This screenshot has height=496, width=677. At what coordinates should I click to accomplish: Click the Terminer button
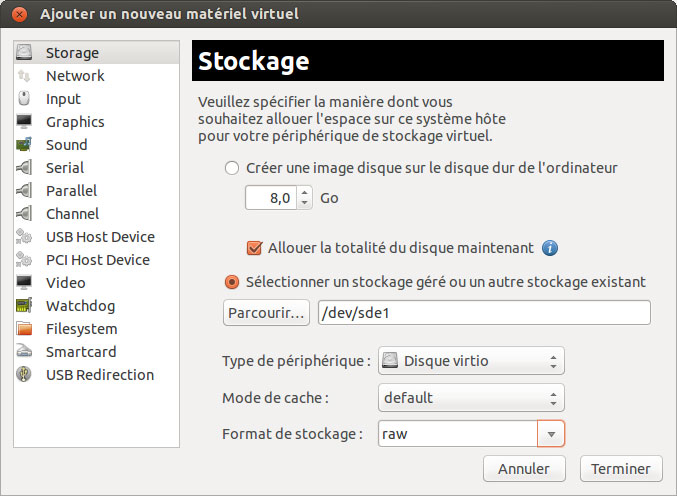pyautogui.click(x=621, y=469)
